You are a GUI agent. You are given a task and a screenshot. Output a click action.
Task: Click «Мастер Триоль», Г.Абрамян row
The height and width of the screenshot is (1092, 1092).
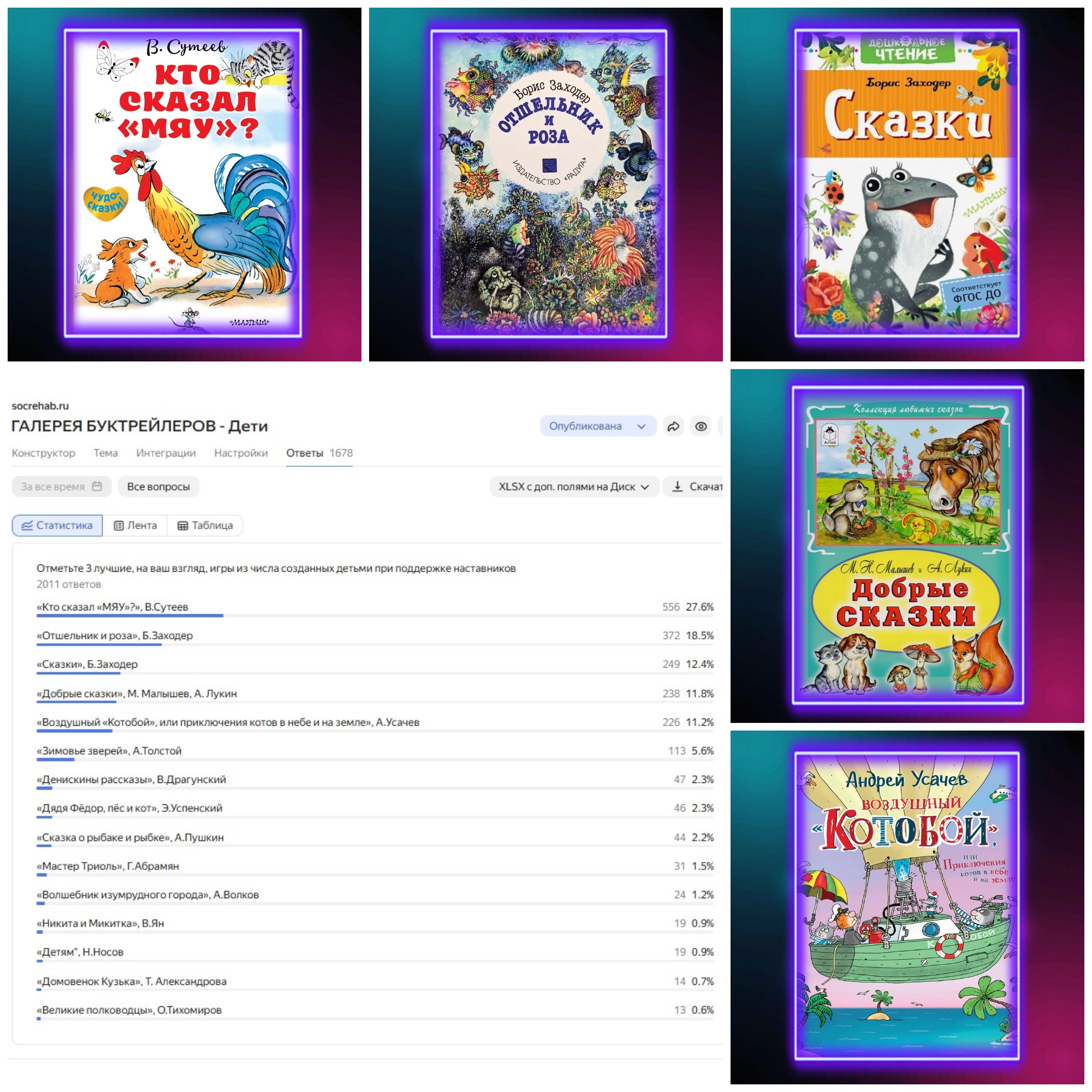[375, 868]
